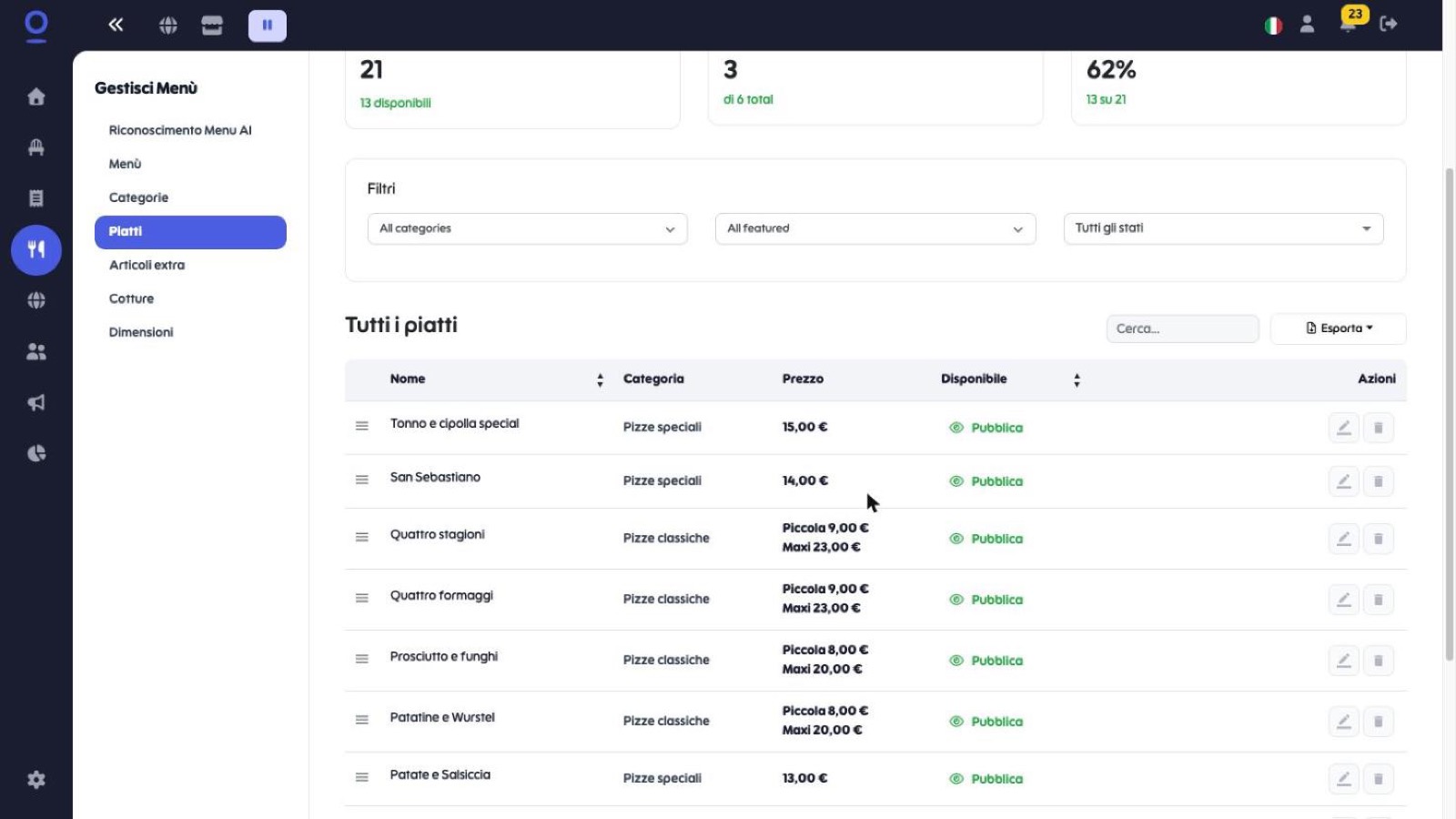1456x819 pixels.
Task: Open the All featured dropdown
Action: tap(875, 228)
